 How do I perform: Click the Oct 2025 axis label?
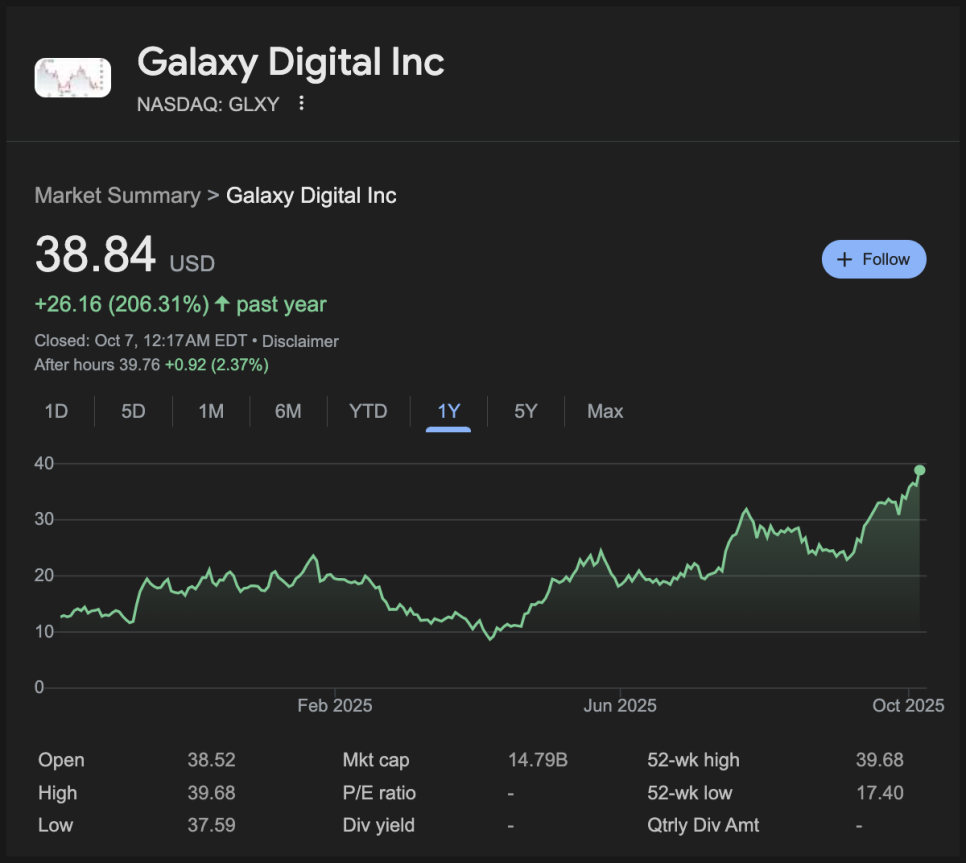(908, 706)
